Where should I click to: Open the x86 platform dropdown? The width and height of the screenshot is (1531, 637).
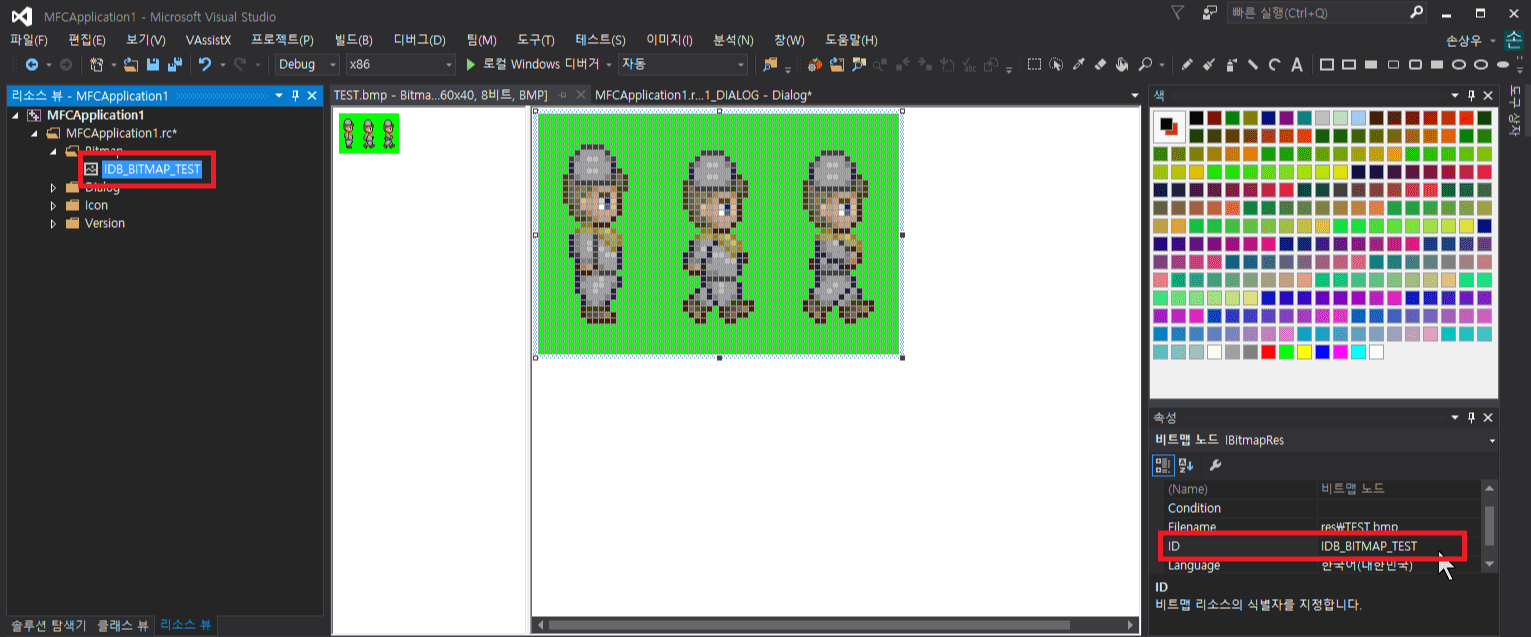point(400,65)
